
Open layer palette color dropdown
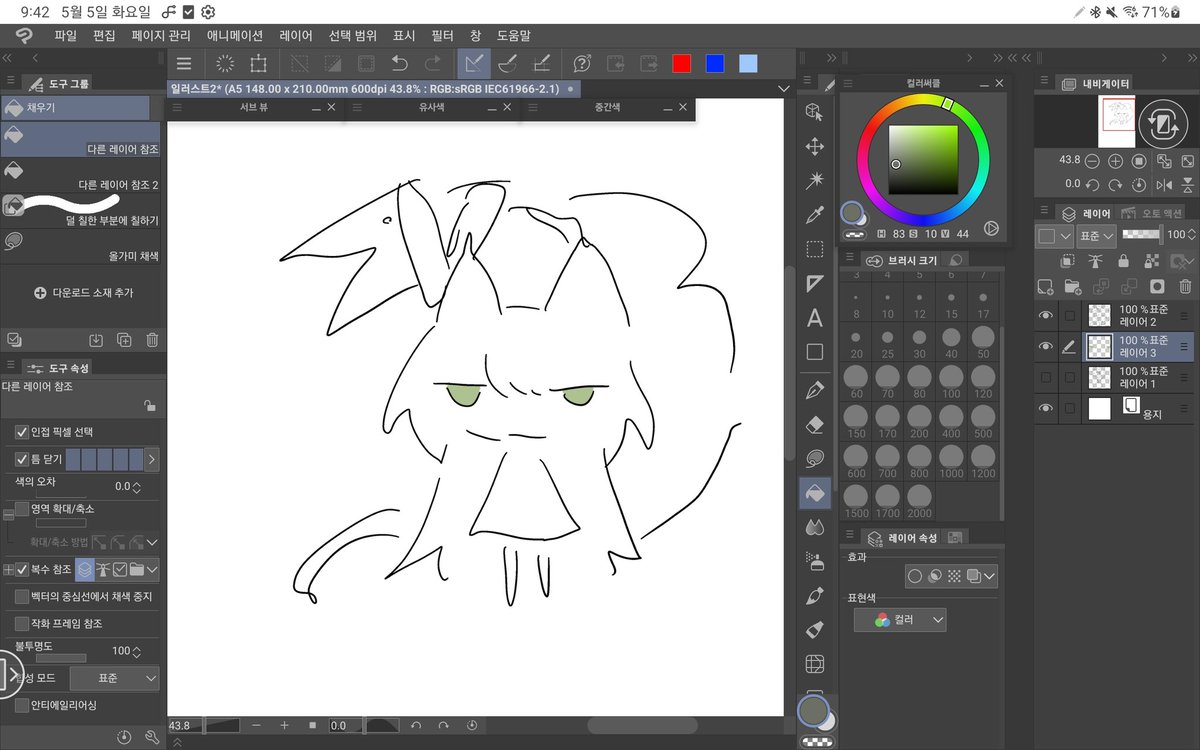tap(1054, 236)
